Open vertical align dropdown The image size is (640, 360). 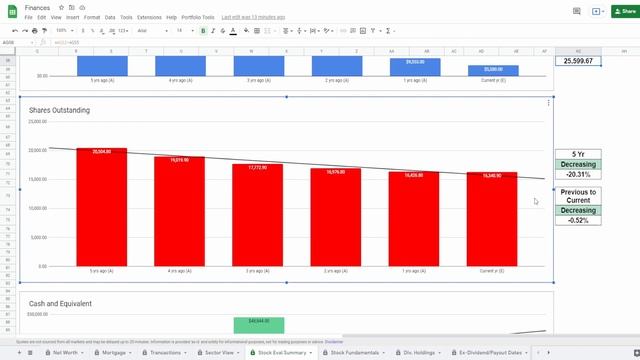click(301, 31)
